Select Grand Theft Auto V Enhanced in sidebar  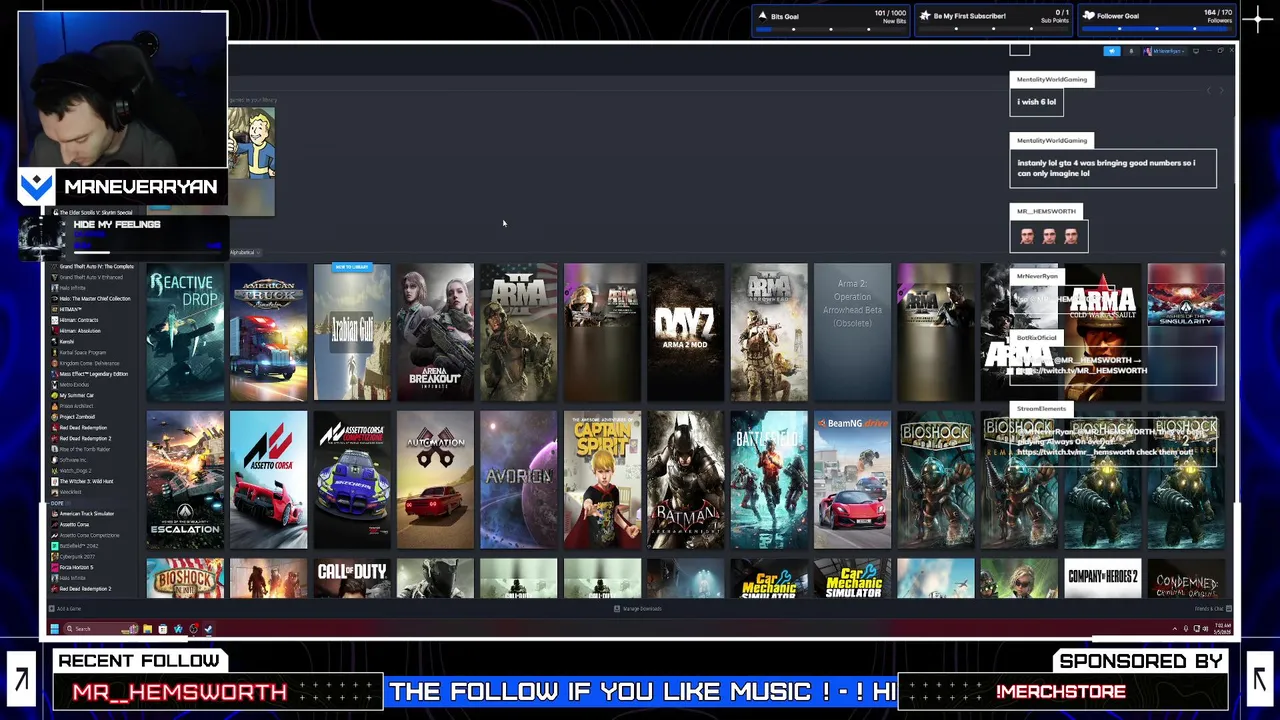87,277
